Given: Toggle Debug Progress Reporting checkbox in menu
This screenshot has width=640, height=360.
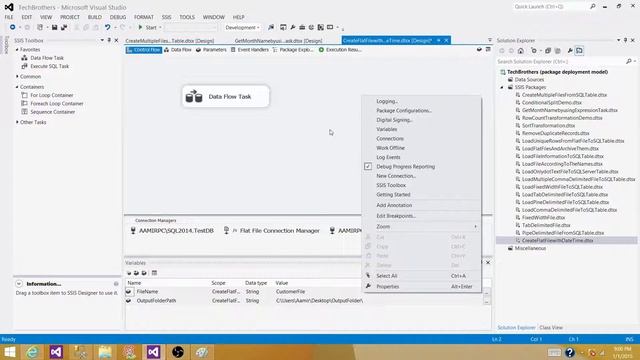Looking at the screenshot, I should [x=368, y=167].
